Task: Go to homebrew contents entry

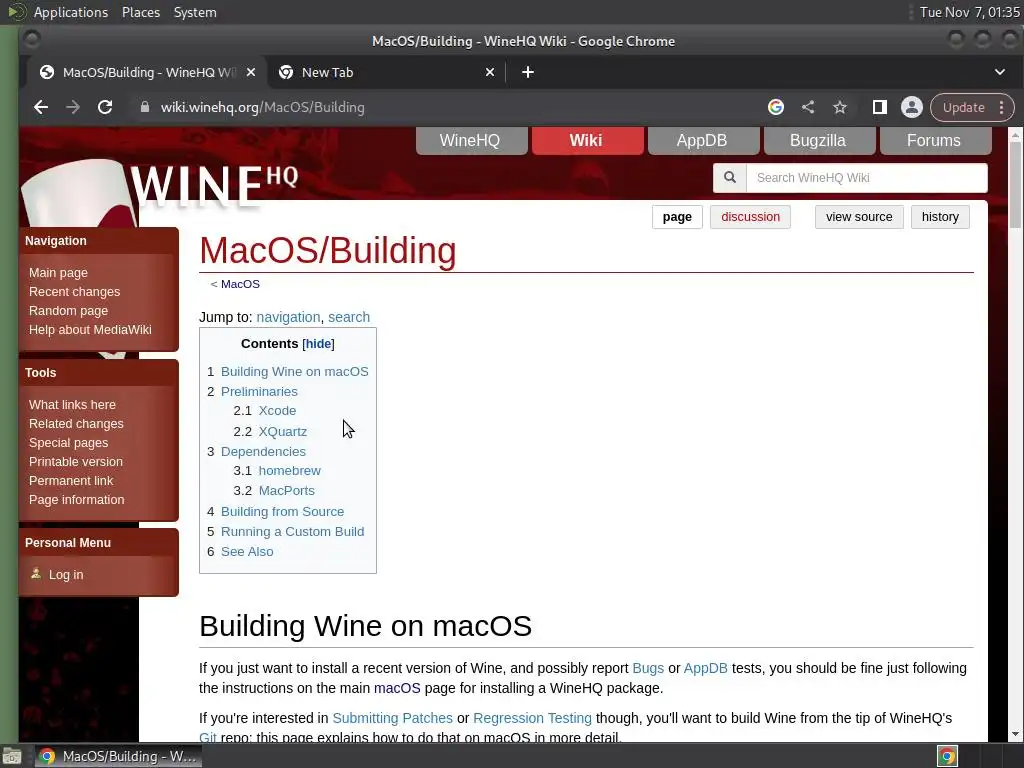Action: coord(289,471)
